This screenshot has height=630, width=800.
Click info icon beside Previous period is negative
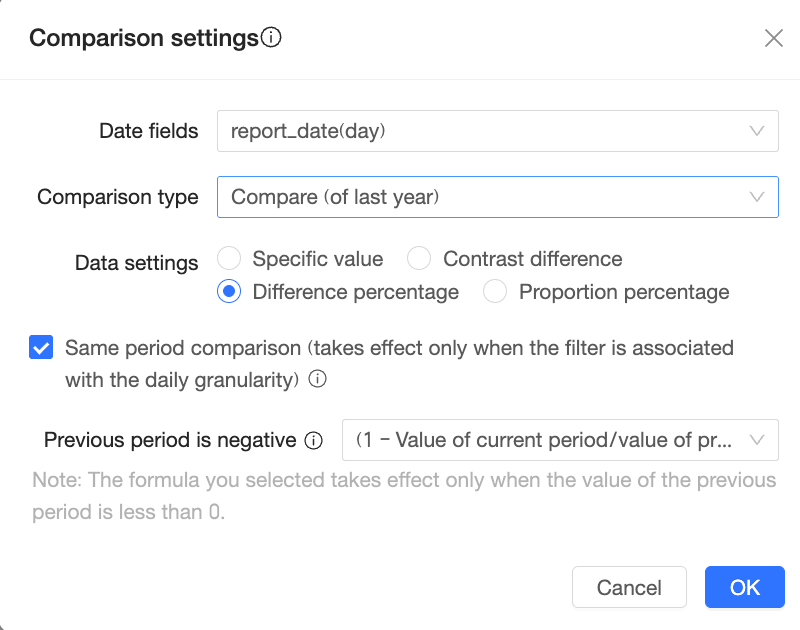[x=313, y=440]
